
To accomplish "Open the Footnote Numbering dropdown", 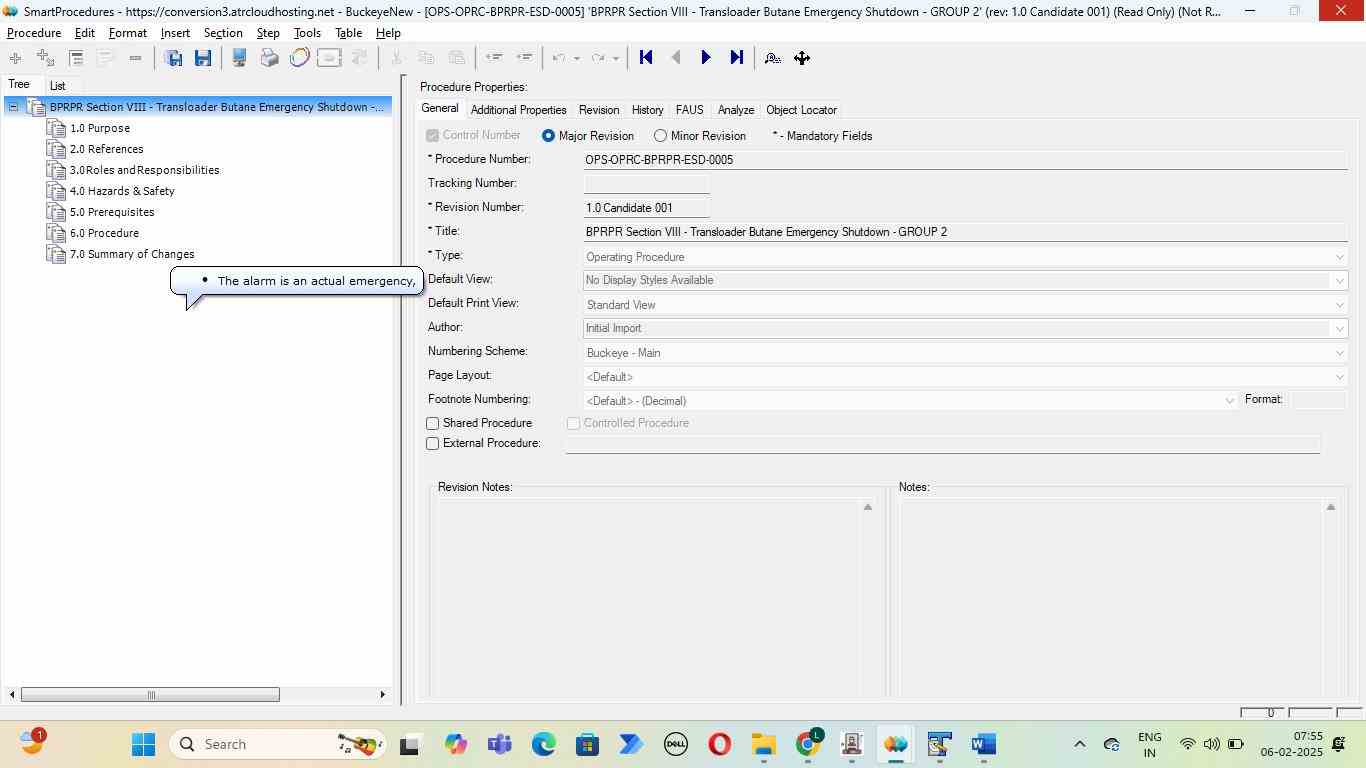I will [1230, 401].
